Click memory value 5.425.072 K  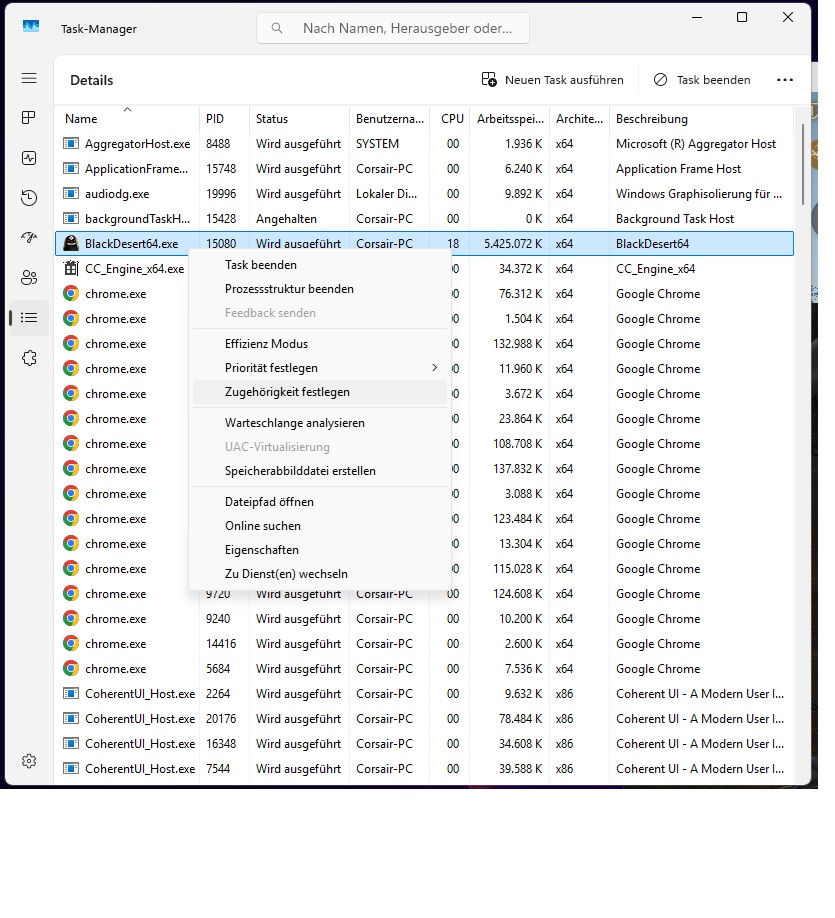(x=513, y=244)
